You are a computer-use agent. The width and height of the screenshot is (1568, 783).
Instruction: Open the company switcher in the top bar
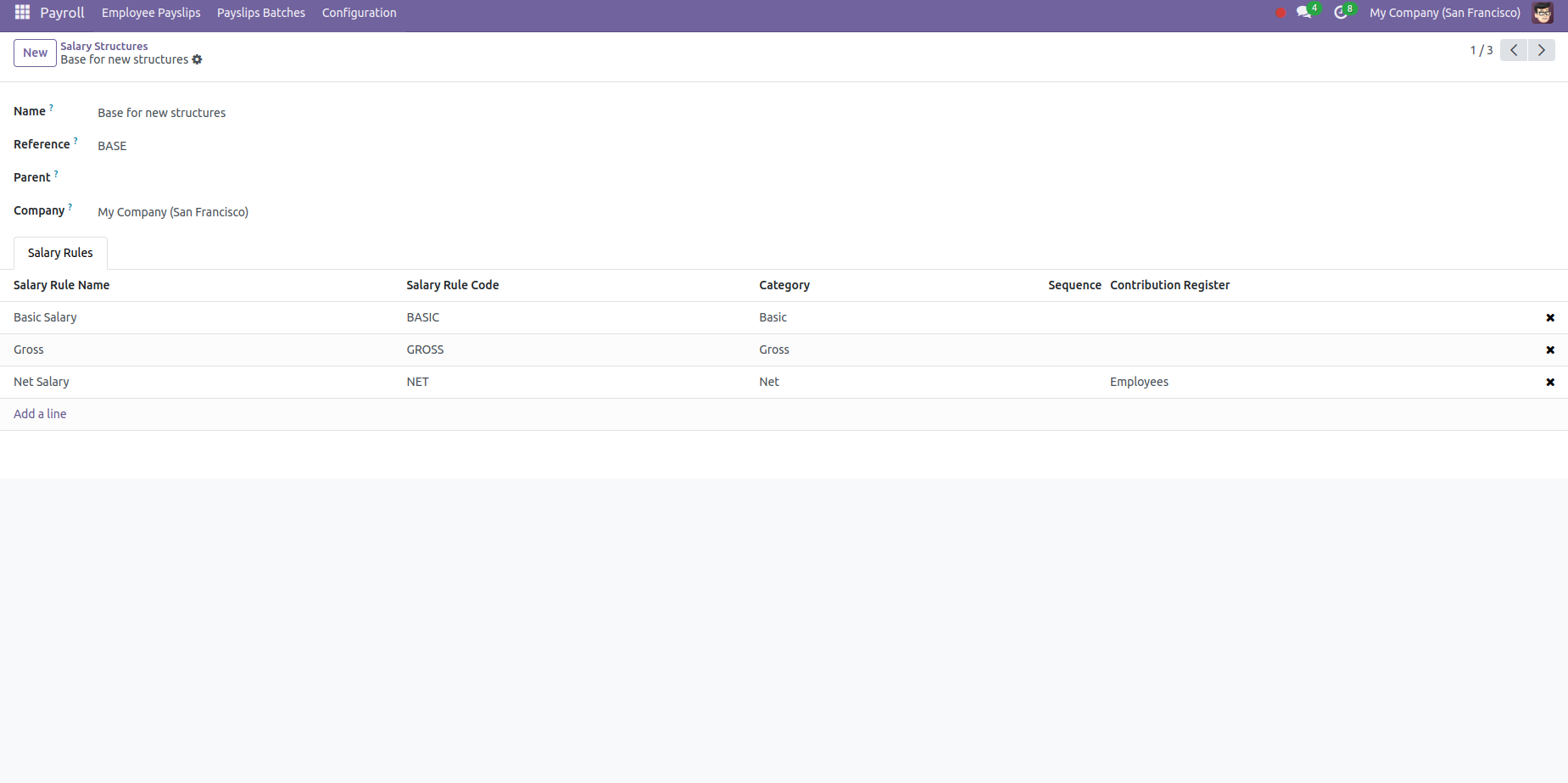(x=1444, y=13)
